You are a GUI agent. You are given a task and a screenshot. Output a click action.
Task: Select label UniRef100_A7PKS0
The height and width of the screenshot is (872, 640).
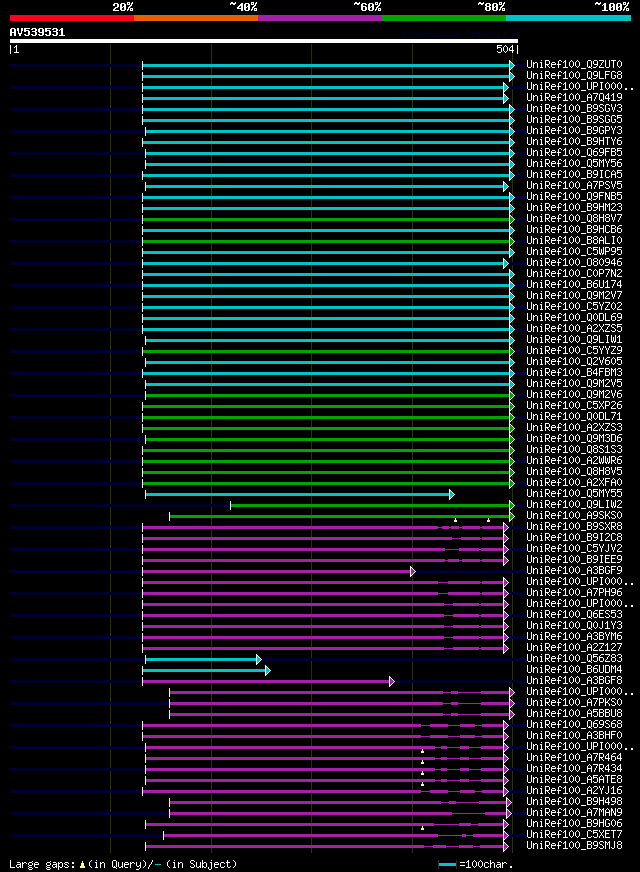[574, 703]
